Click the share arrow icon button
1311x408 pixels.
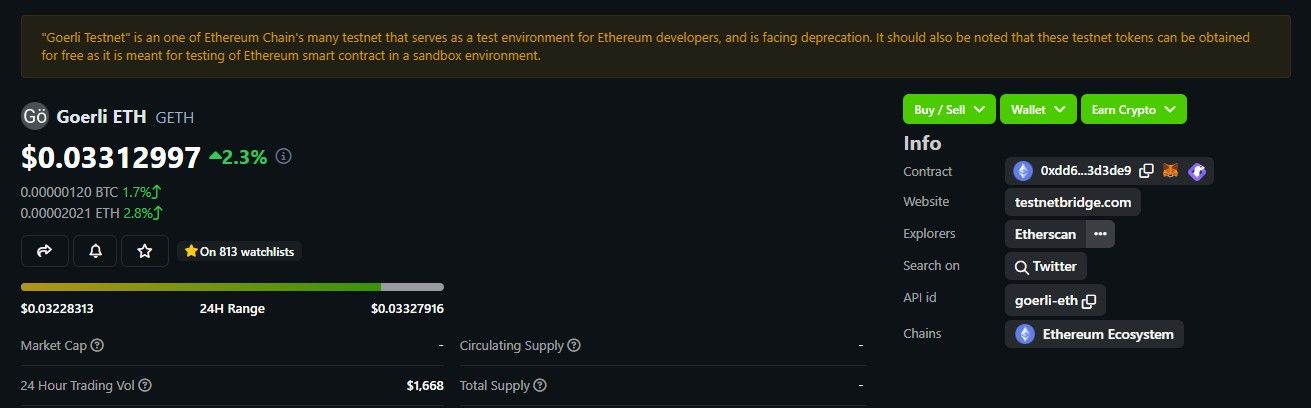44,251
